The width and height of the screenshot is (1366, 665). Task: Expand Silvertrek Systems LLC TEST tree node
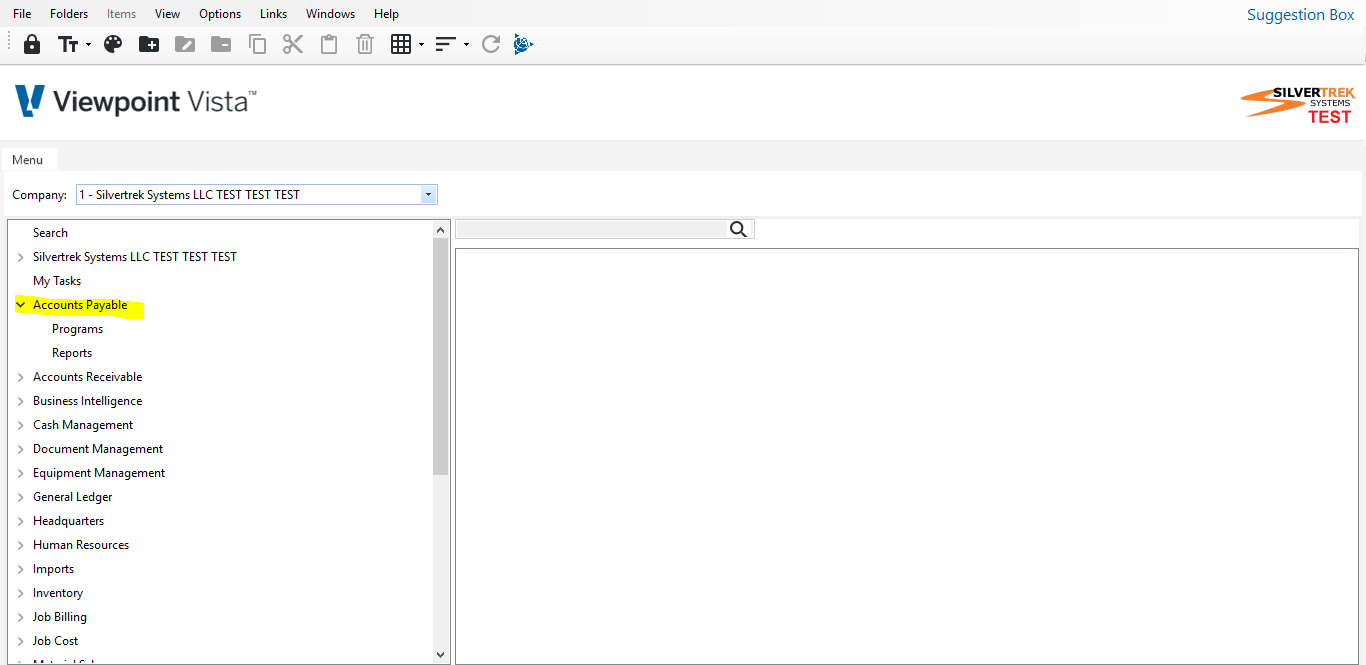pos(21,257)
